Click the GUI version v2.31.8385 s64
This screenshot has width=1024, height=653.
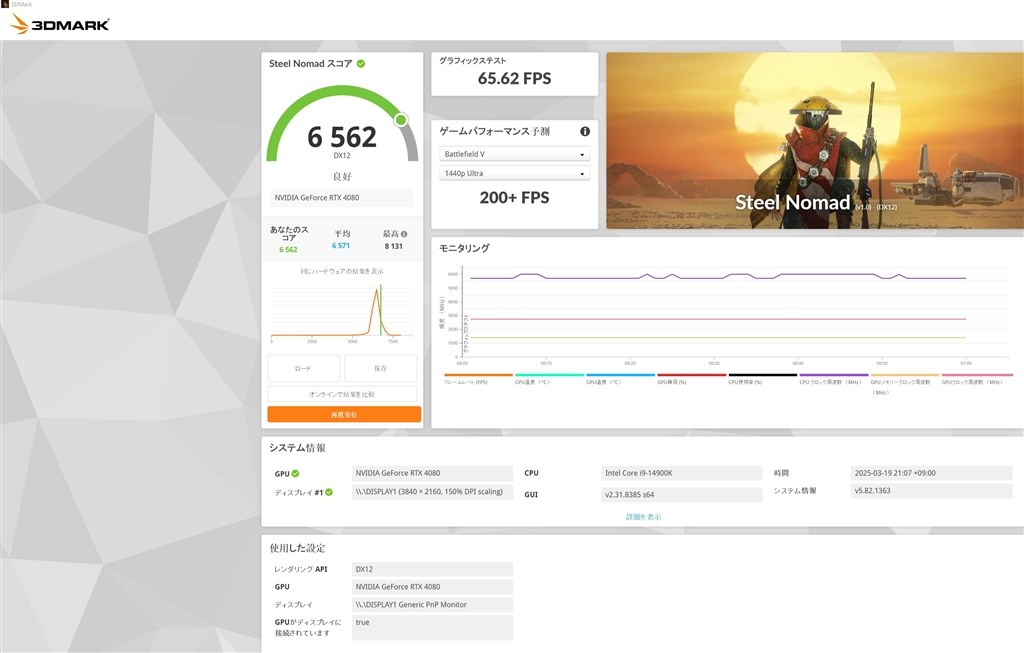coord(681,494)
